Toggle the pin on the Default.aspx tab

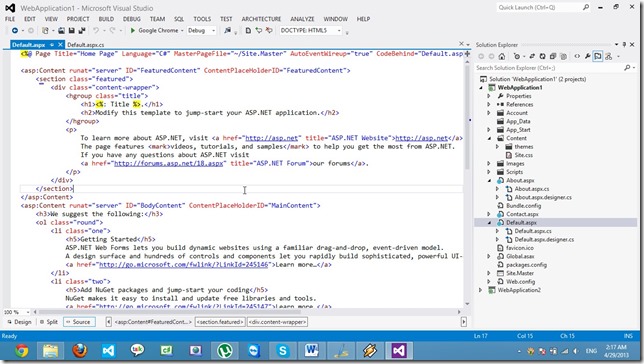tap(52, 44)
